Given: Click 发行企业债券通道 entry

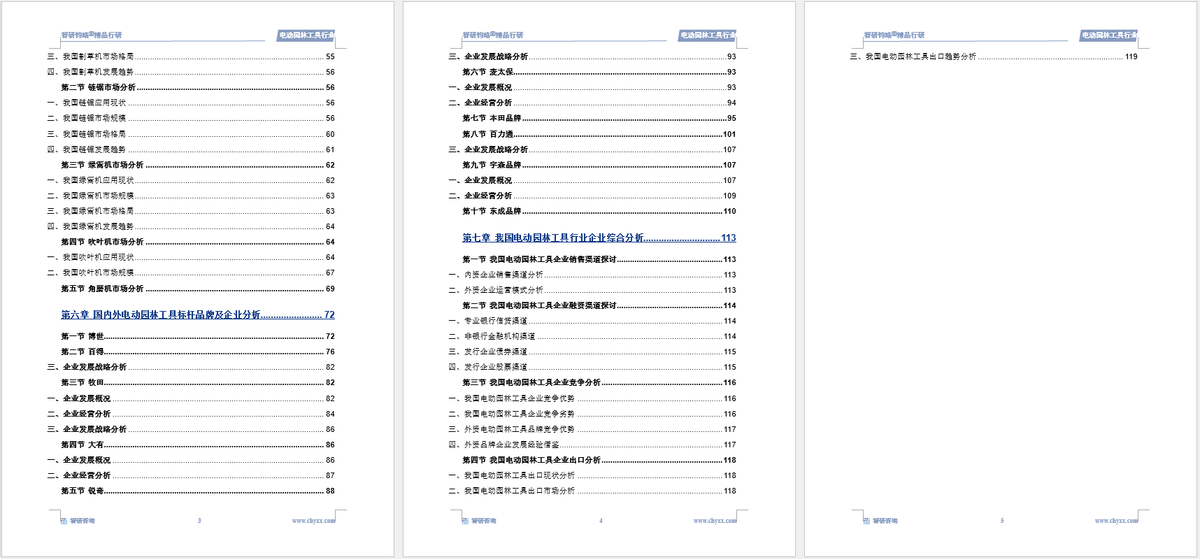Looking at the screenshot, I should click(593, 351).
